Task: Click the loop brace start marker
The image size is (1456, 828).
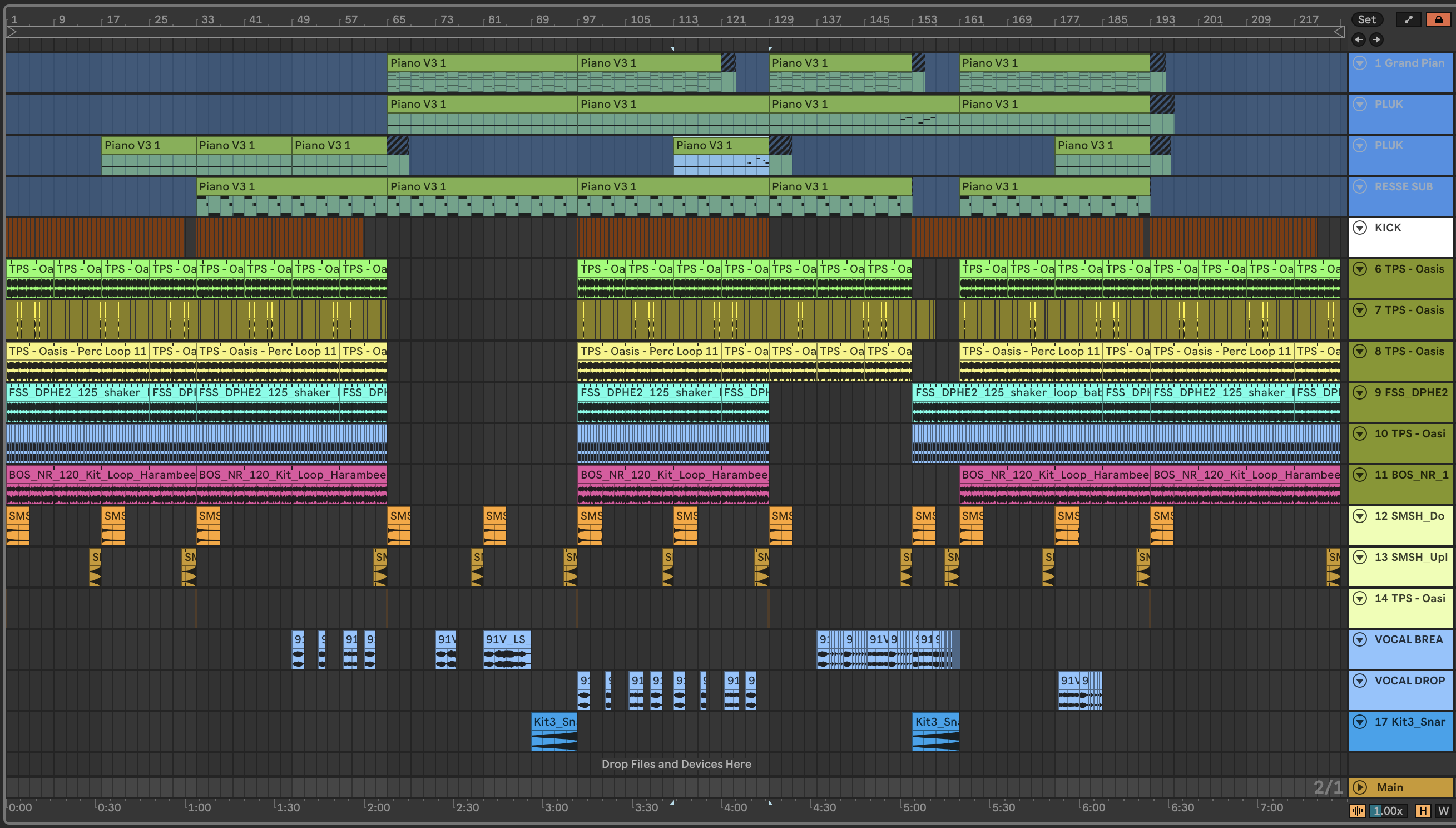Action: tap(11, 32)
